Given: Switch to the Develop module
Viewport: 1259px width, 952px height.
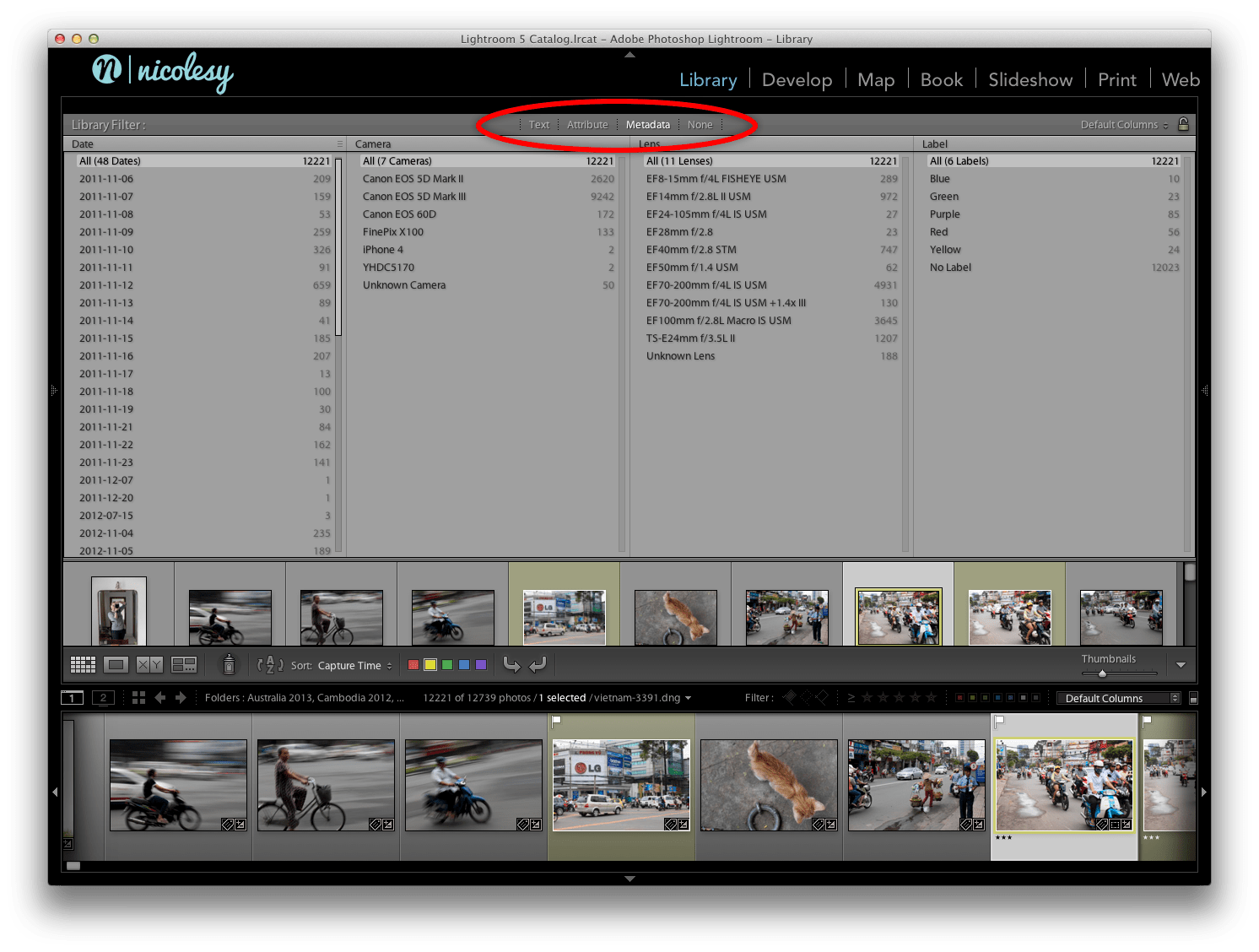Looking at the screenshot, I should pos(797,80).
